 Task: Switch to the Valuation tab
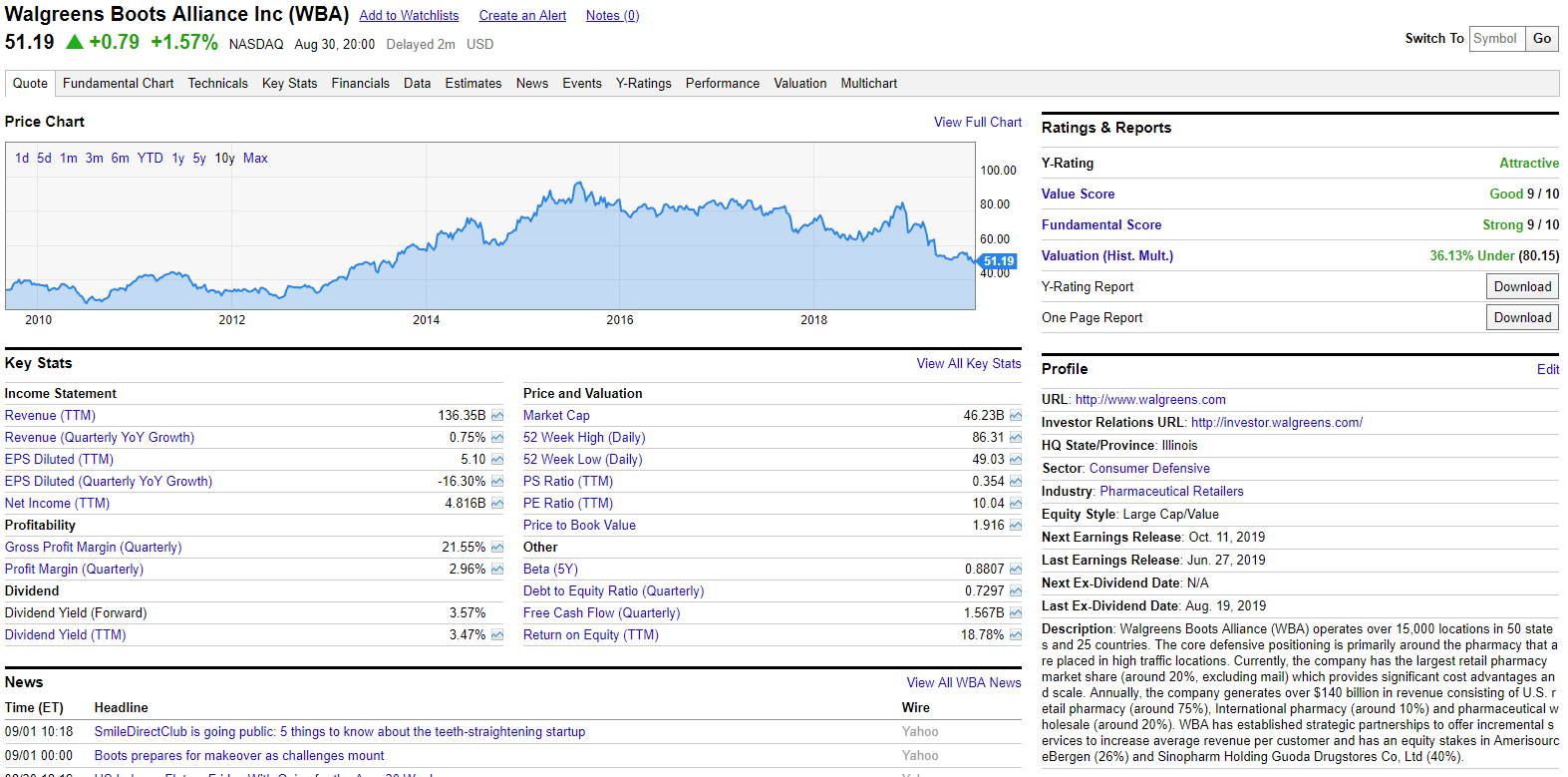click(799, 84)
